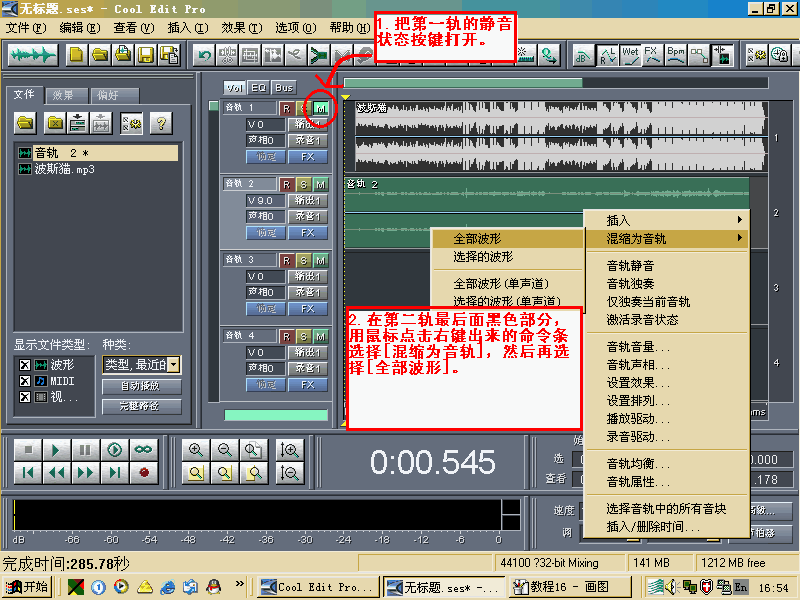
Task: Open the 文件(F) menu
Action: [x=26, y=28]
